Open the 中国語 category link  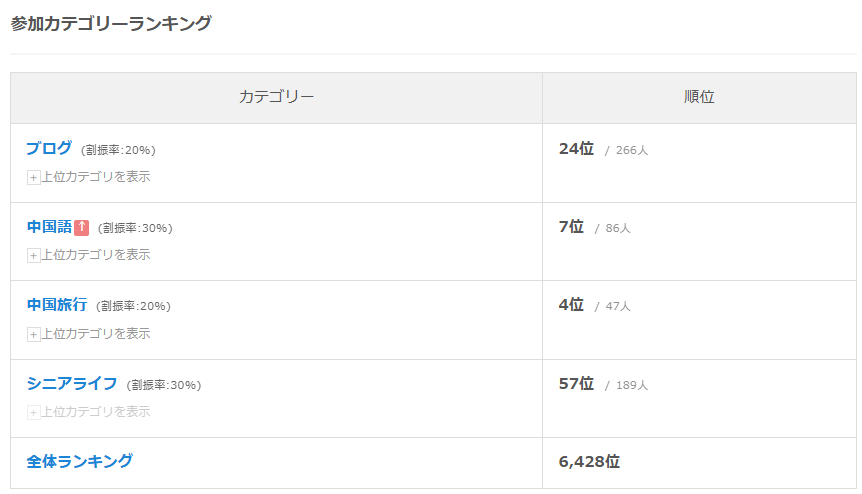pyautogui.click(x=49, y=227)
